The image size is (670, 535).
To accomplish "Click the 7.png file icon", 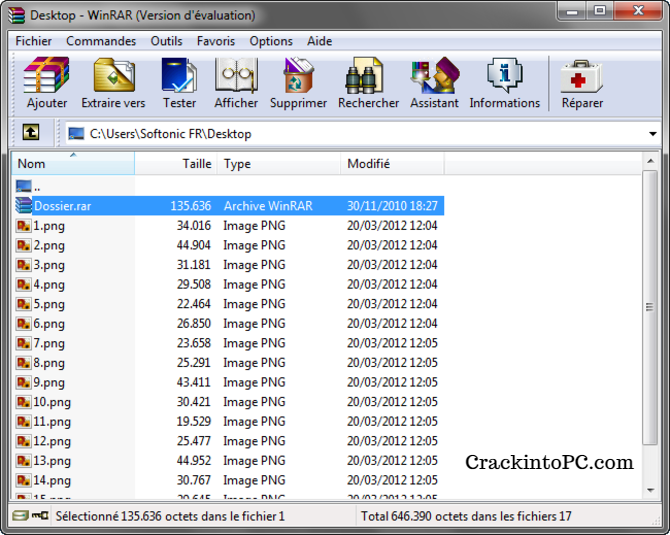I will pyautogui.click(x=24, y=343).
